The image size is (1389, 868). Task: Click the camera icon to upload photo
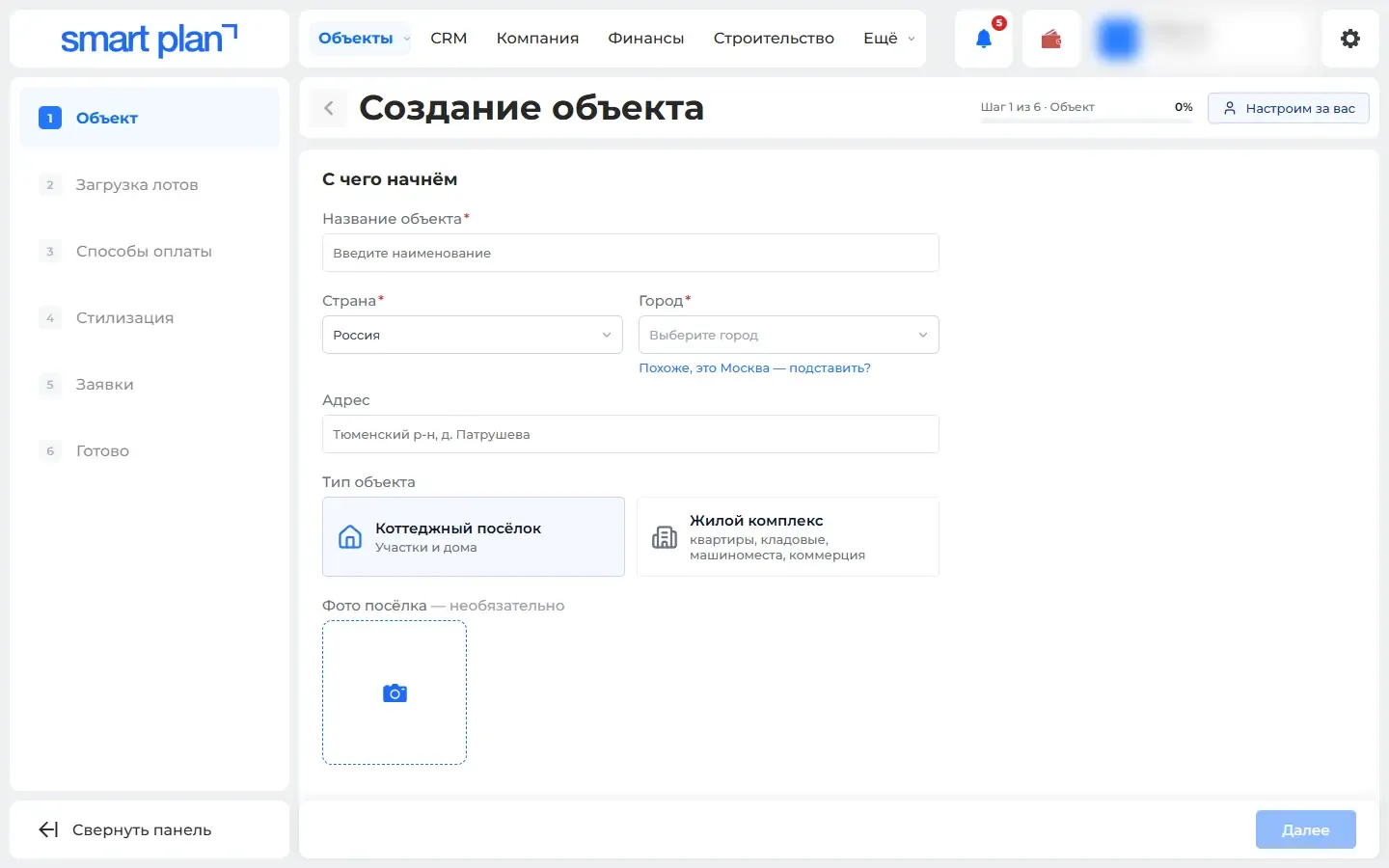(395, 692)
